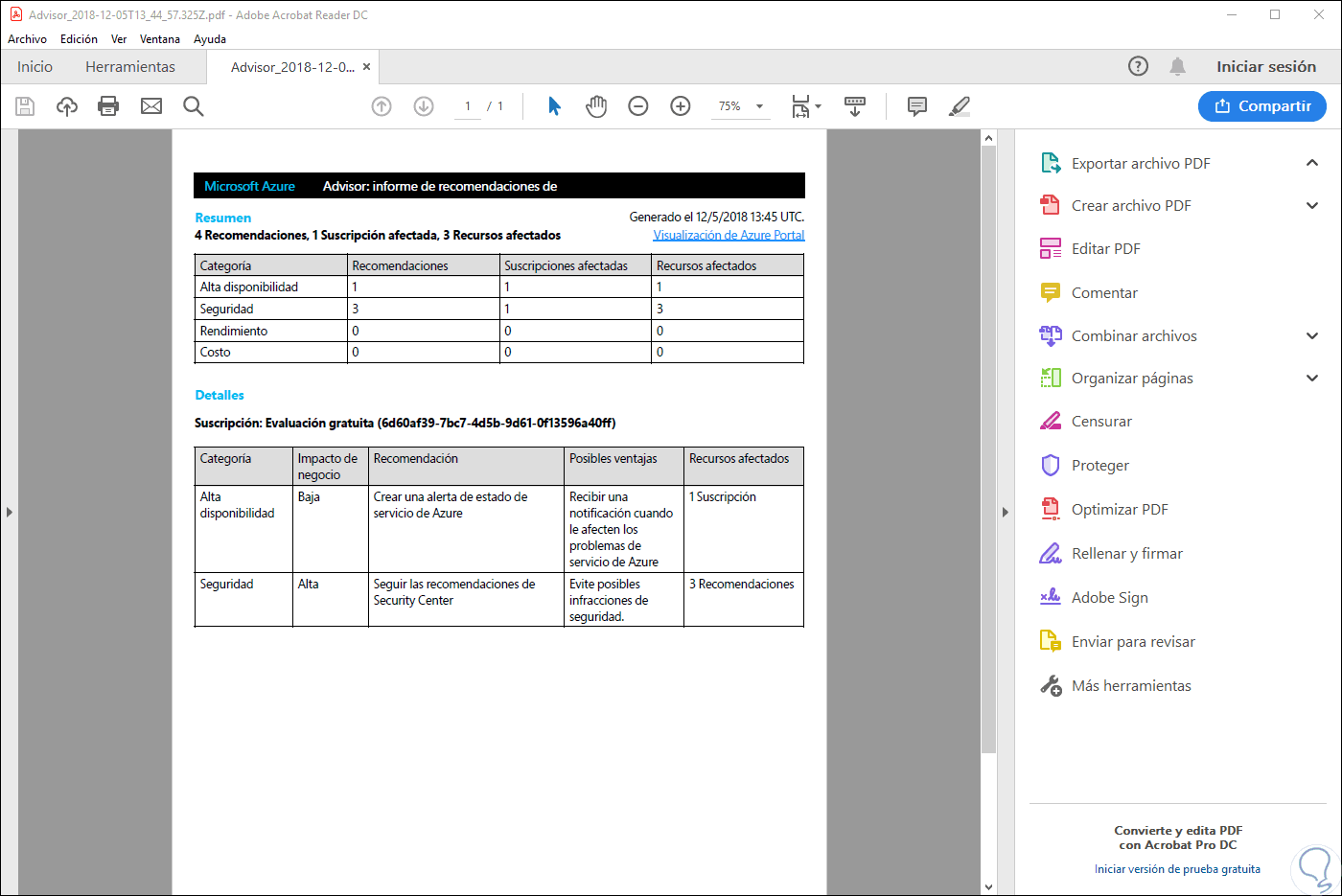Select the hand pan tool
The height and width of the screenshot is (896, 1342).
596,106
